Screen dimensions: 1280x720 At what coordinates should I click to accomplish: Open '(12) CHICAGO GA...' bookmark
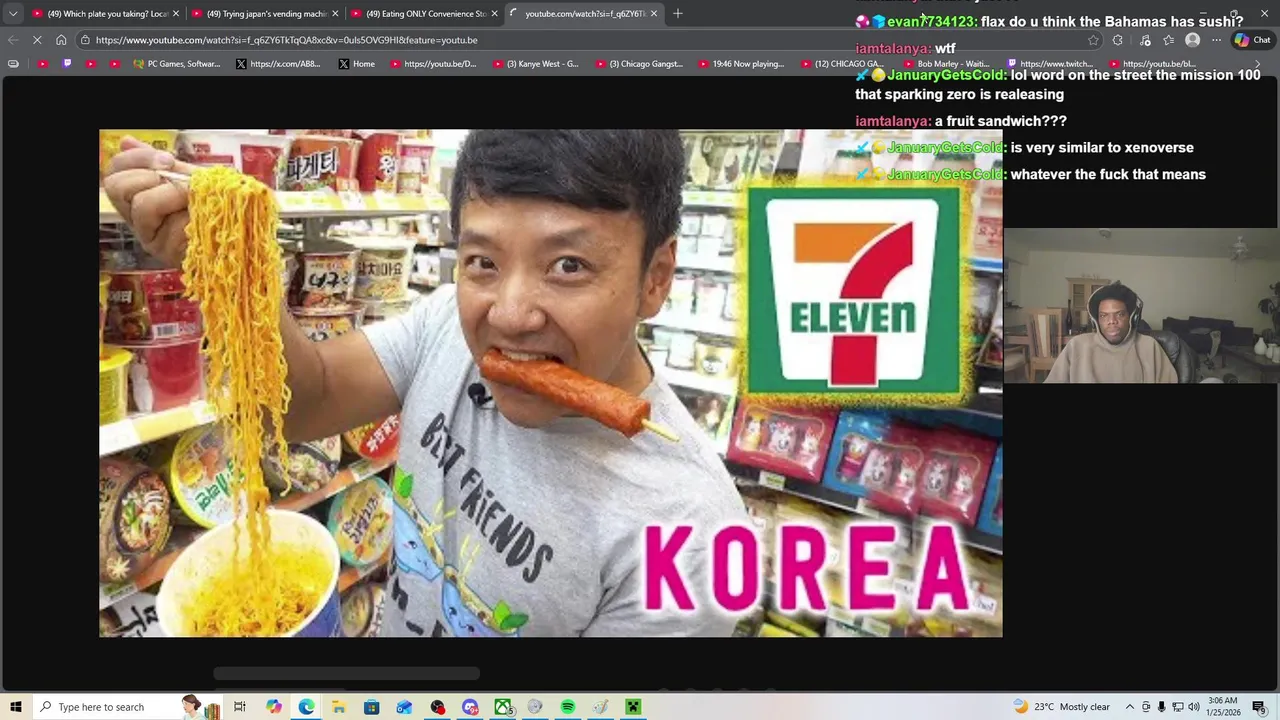click(x=843, y=64)
